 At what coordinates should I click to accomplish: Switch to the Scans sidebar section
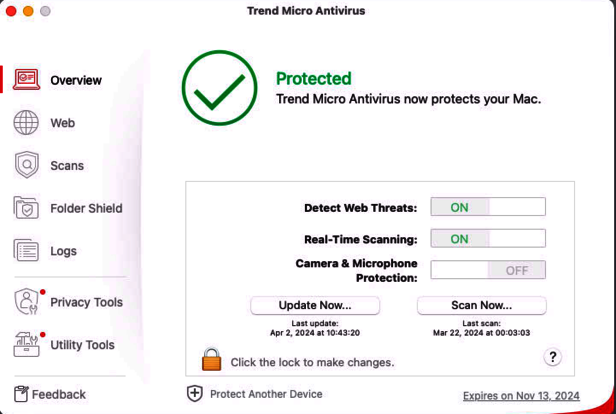pos(67,165)
